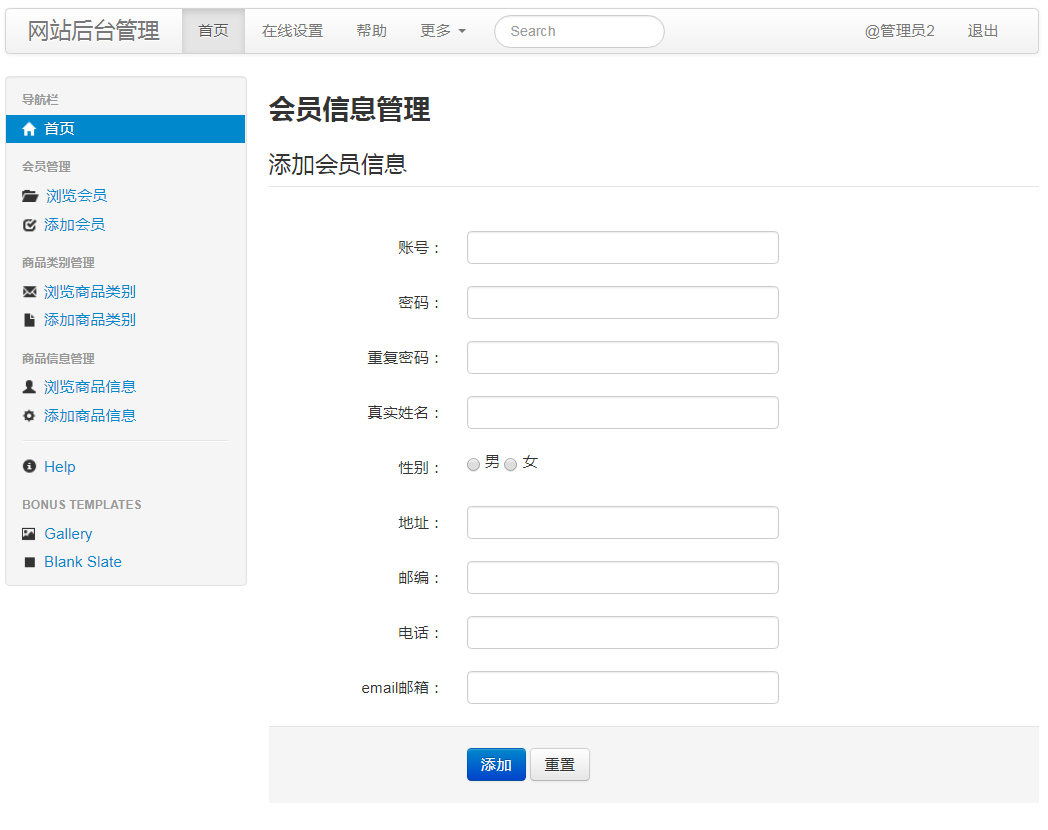Screen dimensions: 1048x830
Task: Click into the 密码 input field
Action: (x=622, y=303)
